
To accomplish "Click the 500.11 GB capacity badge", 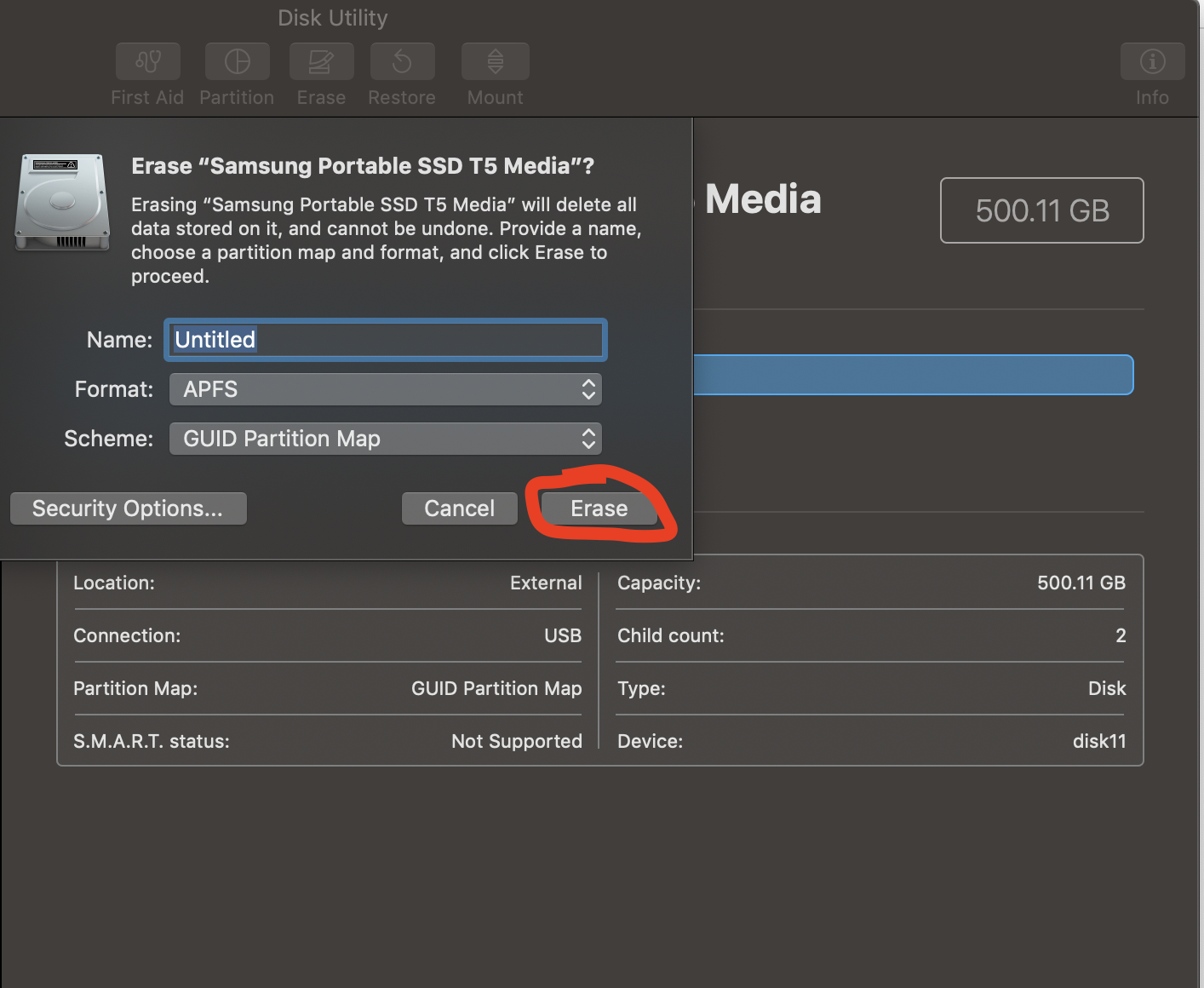I will [1041, 210].
